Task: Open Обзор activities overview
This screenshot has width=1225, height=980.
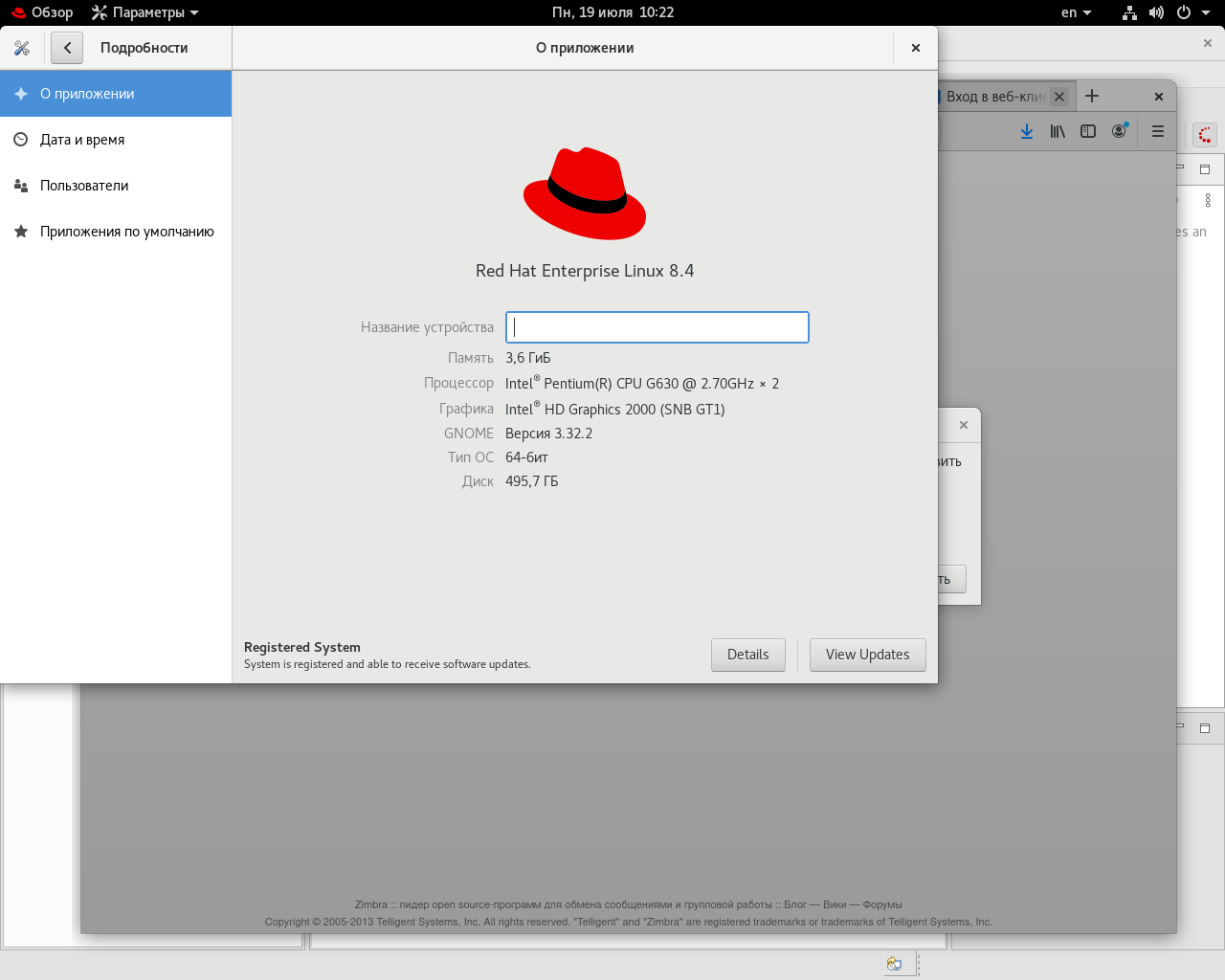Action: (x=42, y=12)
